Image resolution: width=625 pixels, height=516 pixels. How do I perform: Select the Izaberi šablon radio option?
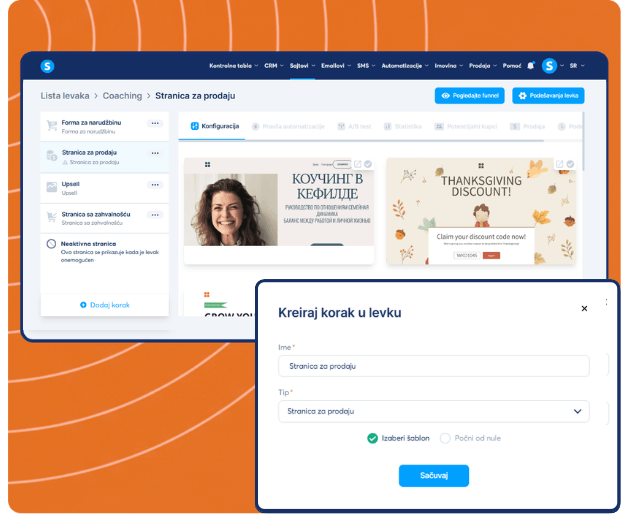click(372, 438)
